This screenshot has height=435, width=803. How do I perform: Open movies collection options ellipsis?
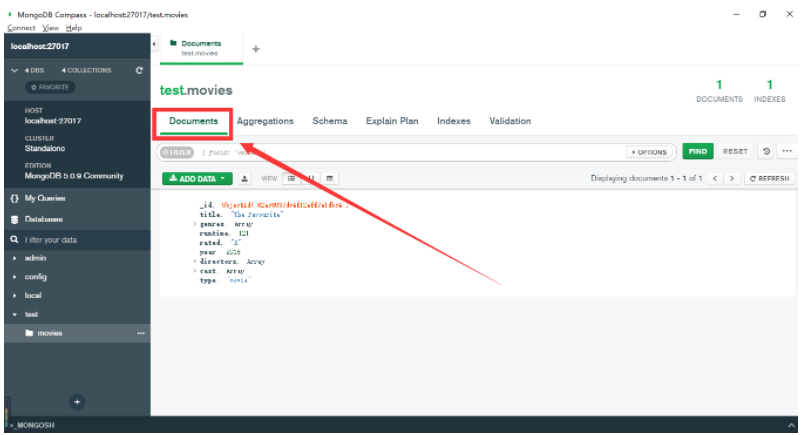point(141,333)
